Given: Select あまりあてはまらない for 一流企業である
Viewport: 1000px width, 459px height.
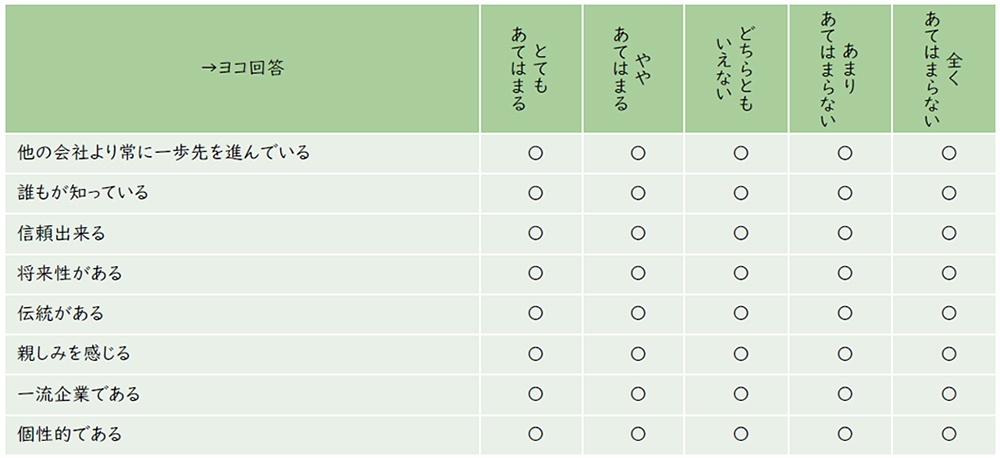Looking at the screenshot, I should tap(844, 393).
